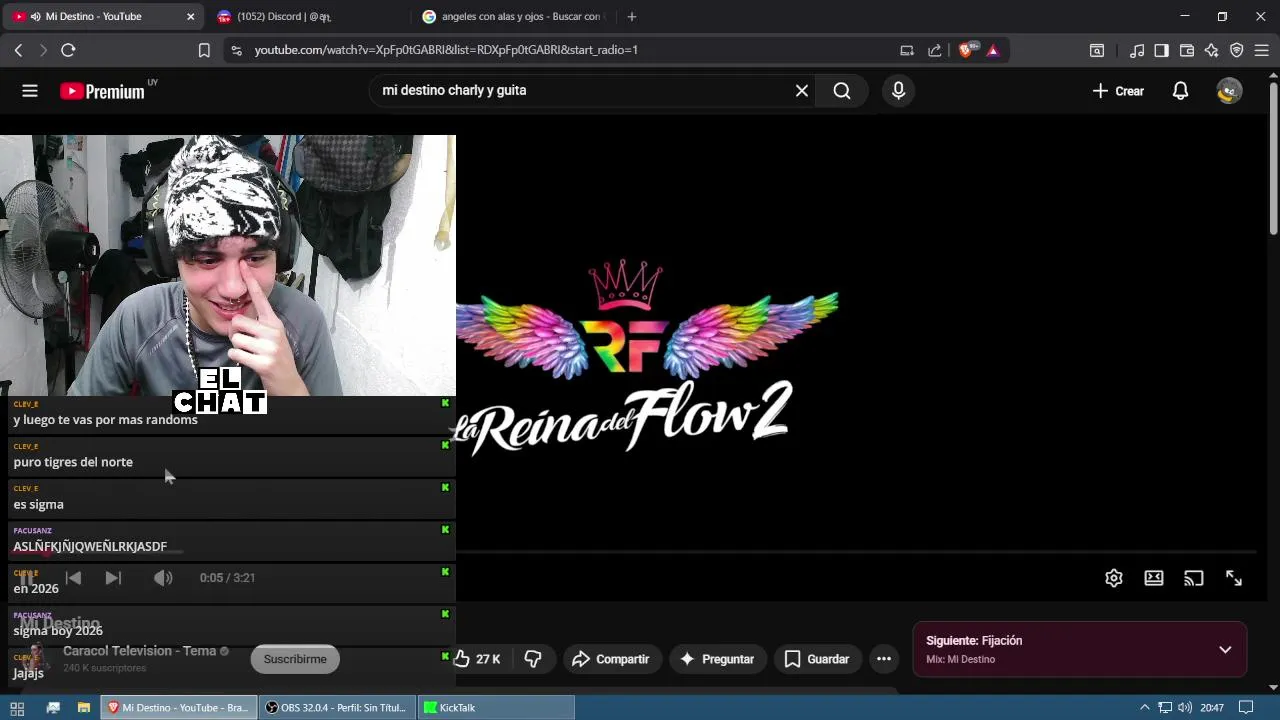Open Brave Shields lion icon
1280x720 pixels.
[x=965, y=50]
